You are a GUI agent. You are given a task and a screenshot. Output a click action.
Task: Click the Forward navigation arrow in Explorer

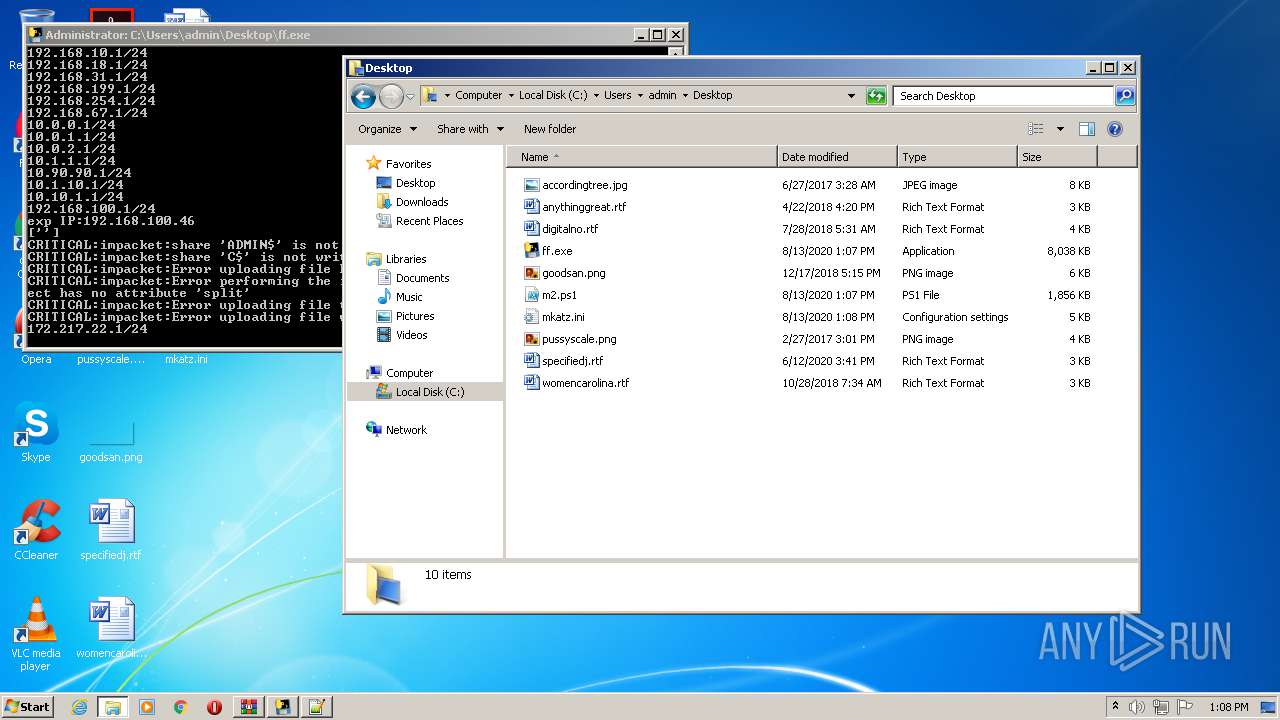pyautogui.click(x=391, y=96)
